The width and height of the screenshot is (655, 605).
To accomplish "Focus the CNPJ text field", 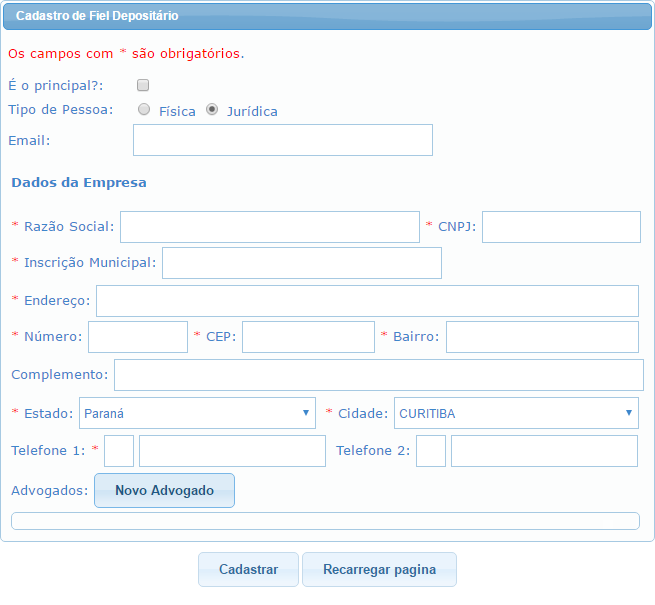I will (561, 227).
